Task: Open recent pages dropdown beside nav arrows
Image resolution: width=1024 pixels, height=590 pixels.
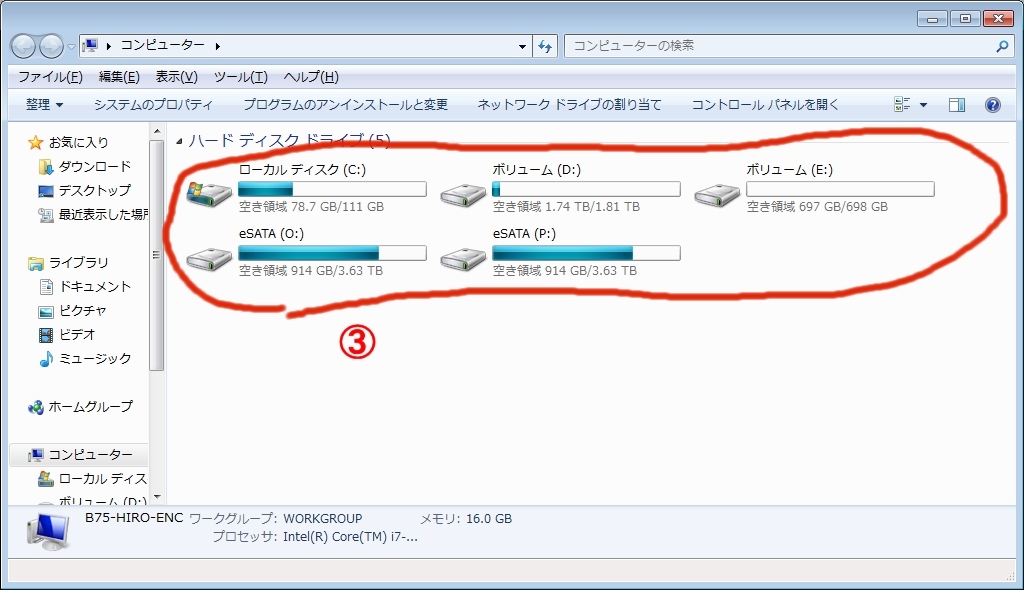Action: click(71, 47)
